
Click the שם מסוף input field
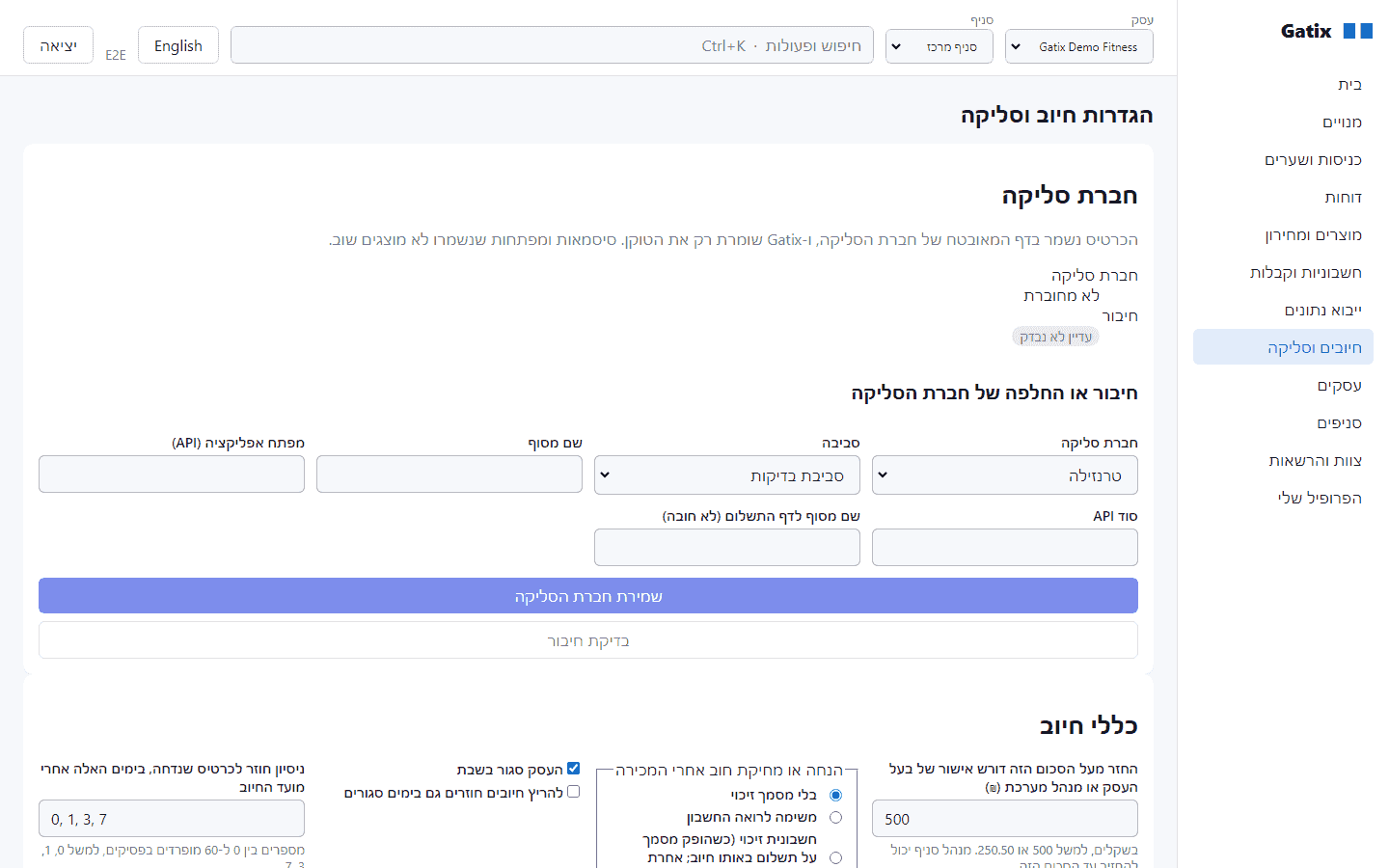point(449,475)
